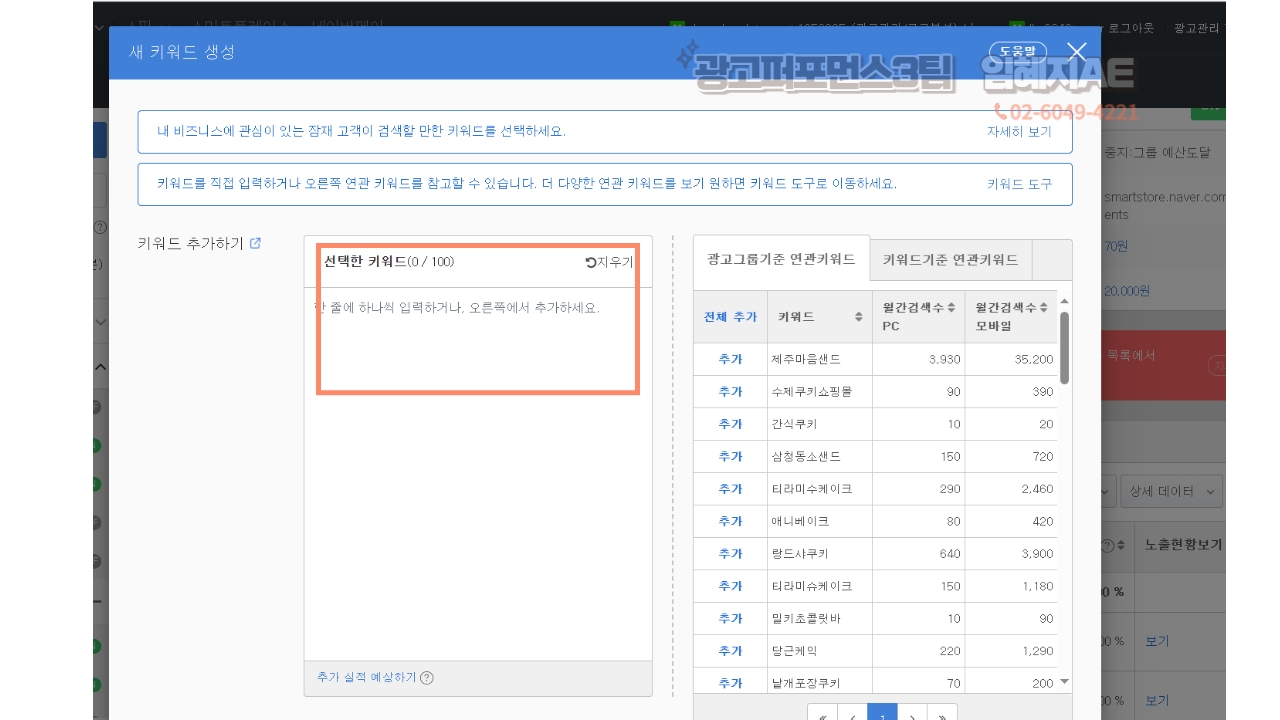Open the 키워드 도구 link
The width and height of the screenshot is (1280, 720).
point(1019,184)
